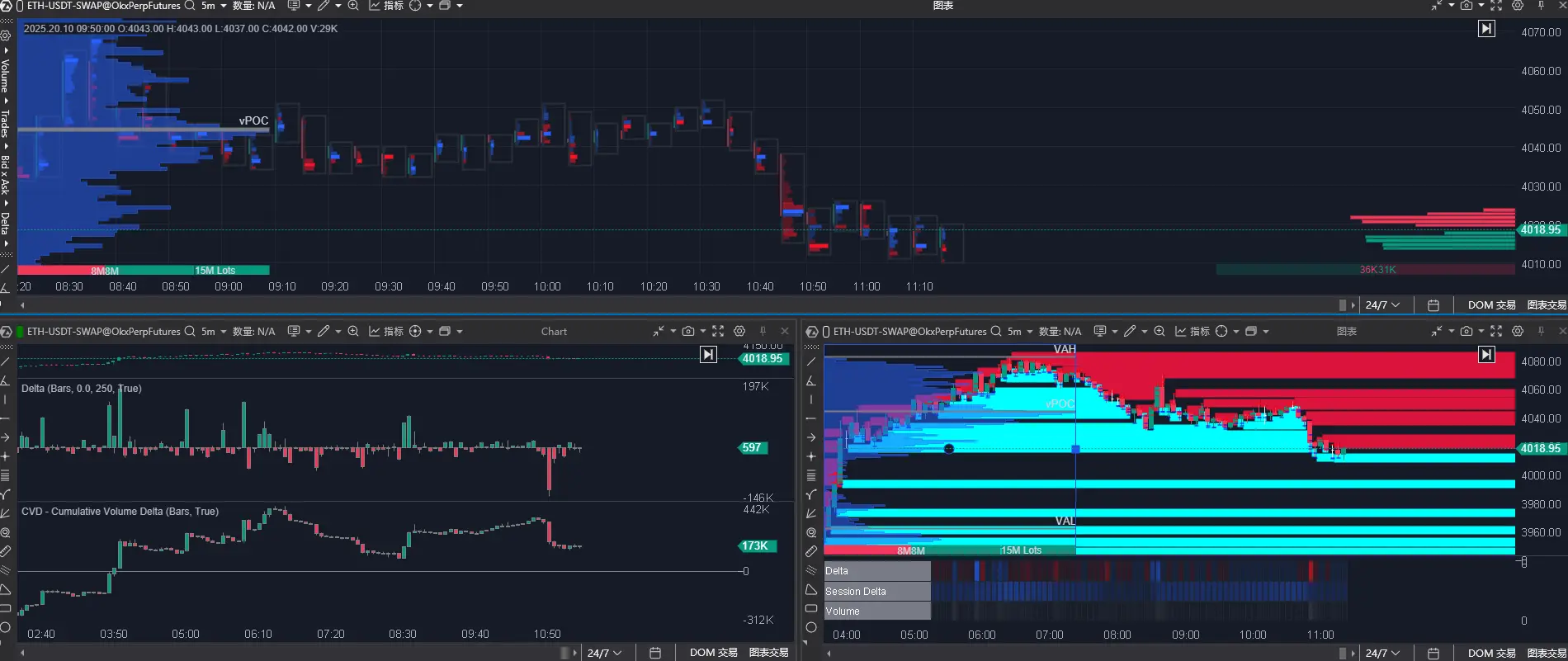This screenshot has width=1568, height=661.
Task: Select the 图表 title tab of VAH profile panel
Action: [x=1347, y=331]
